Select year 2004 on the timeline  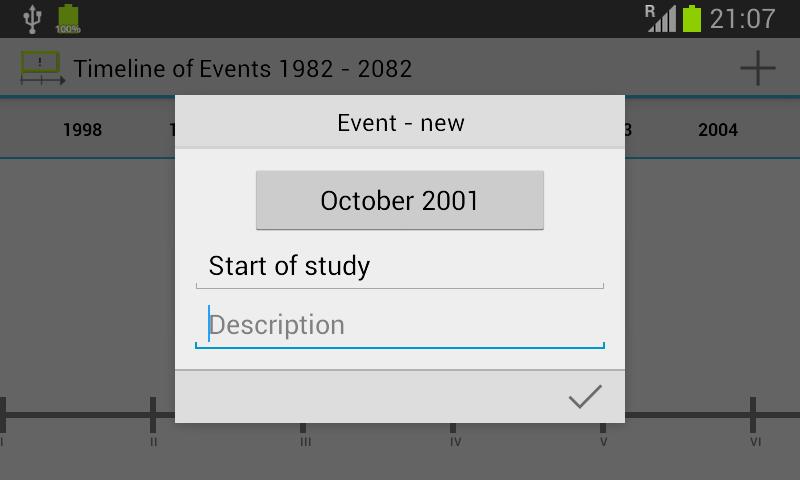718,130
